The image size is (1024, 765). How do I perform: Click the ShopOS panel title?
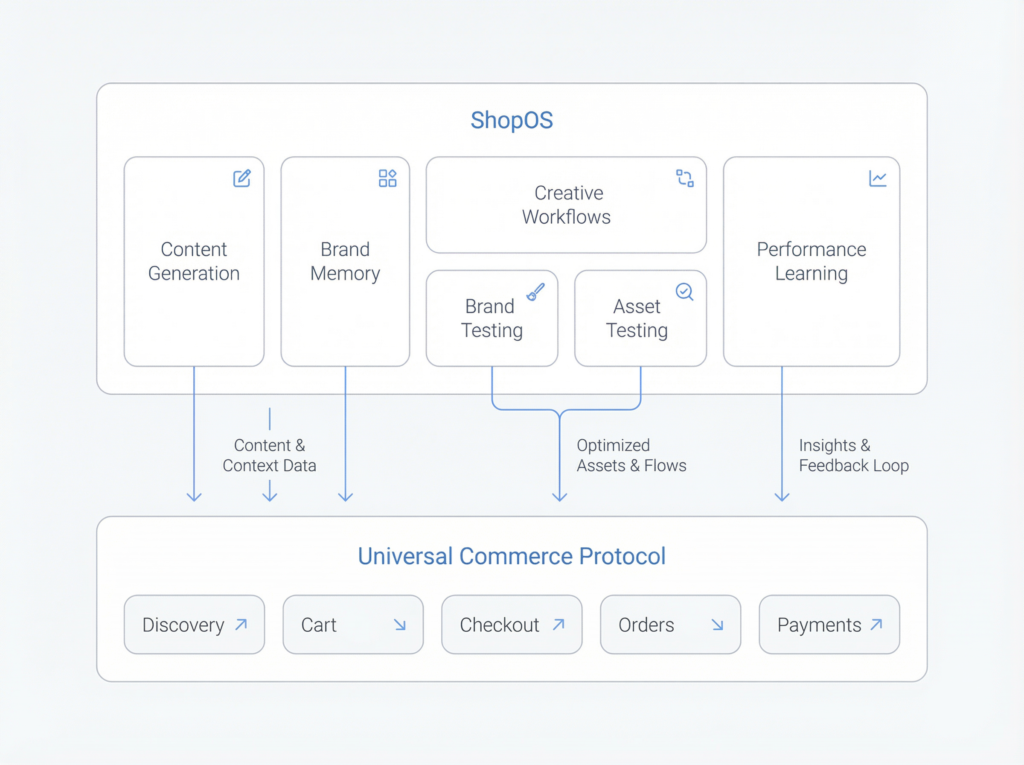(x=511, y=120)
